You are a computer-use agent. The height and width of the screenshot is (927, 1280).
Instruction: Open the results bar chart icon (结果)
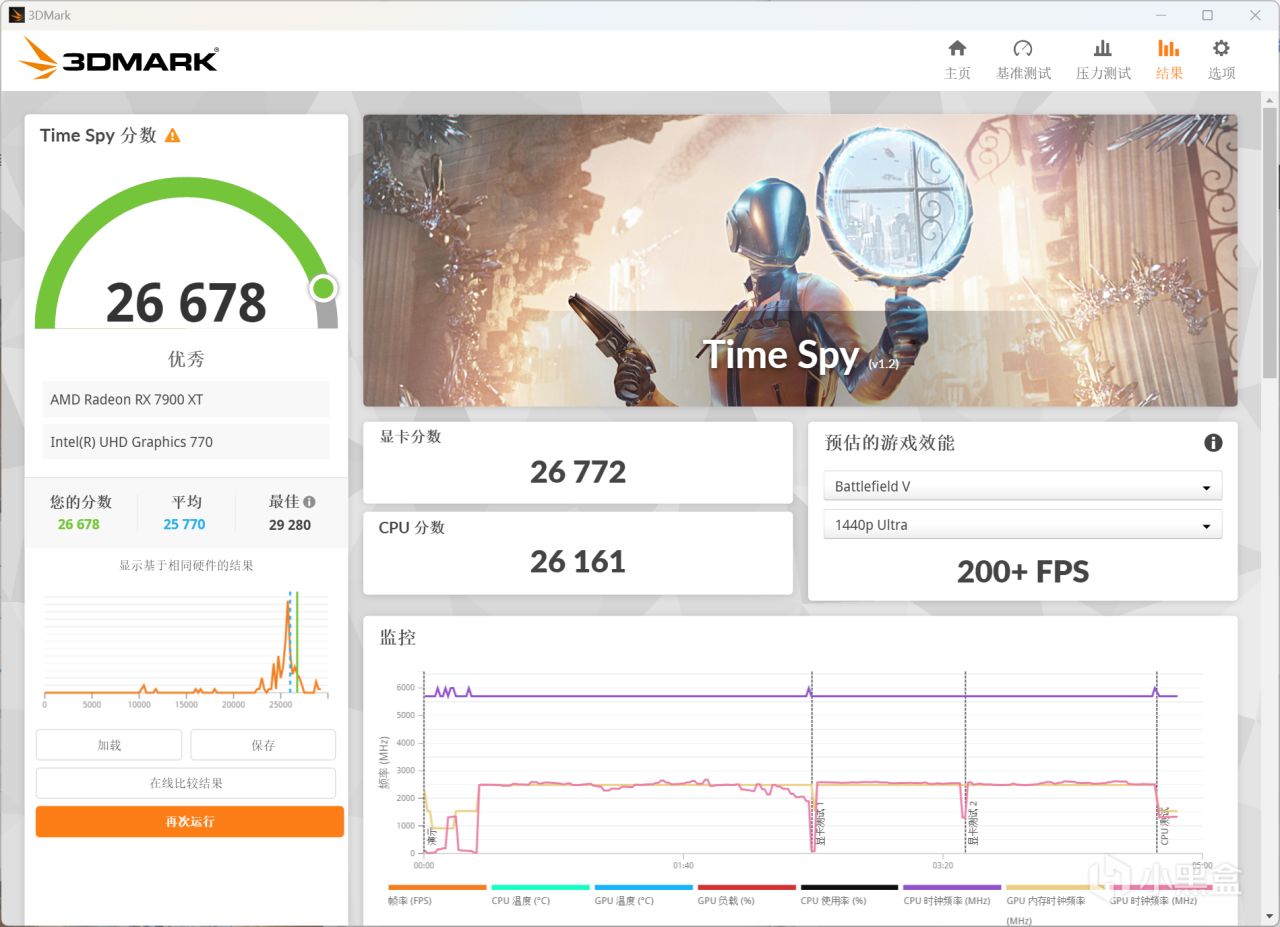click(x=1169, y=49)
